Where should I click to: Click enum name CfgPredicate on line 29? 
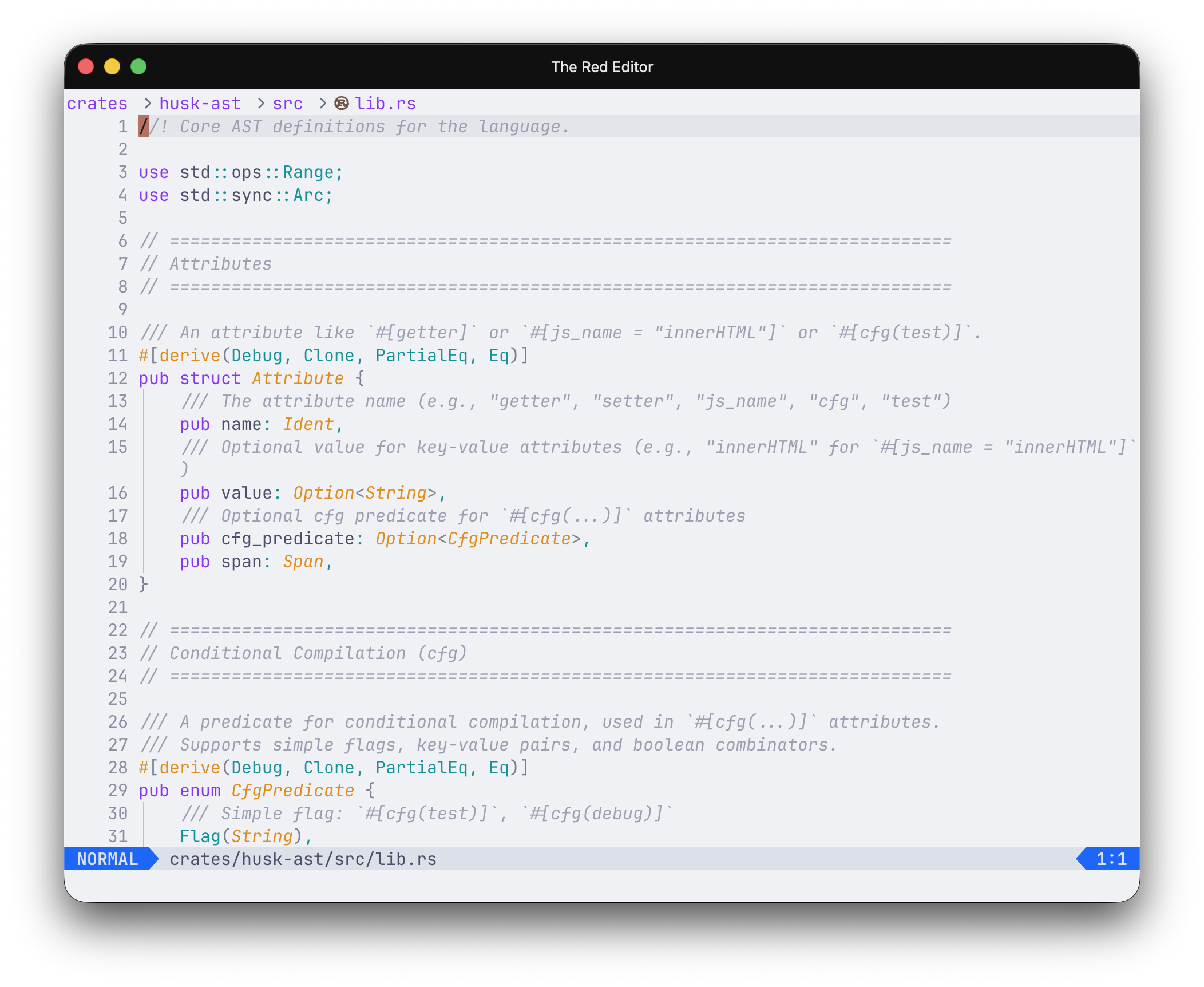(293, 790)
